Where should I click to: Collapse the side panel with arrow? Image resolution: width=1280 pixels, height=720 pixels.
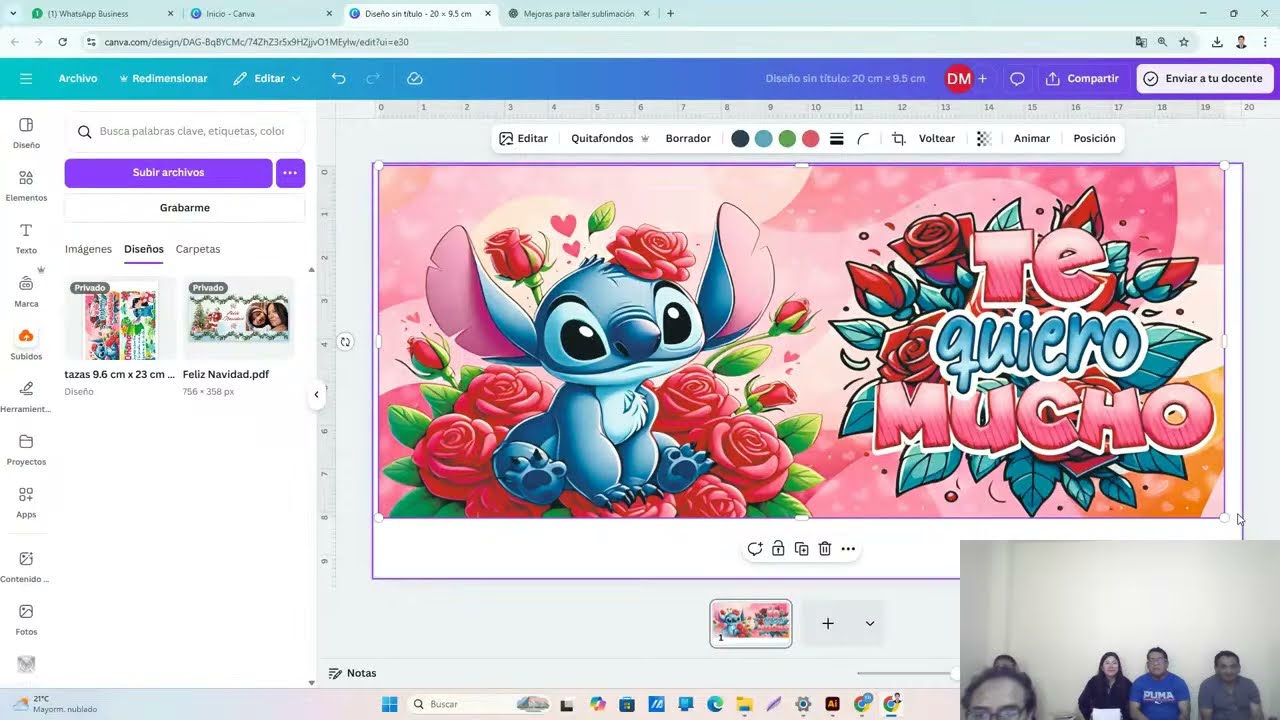[x=316, y=394]
